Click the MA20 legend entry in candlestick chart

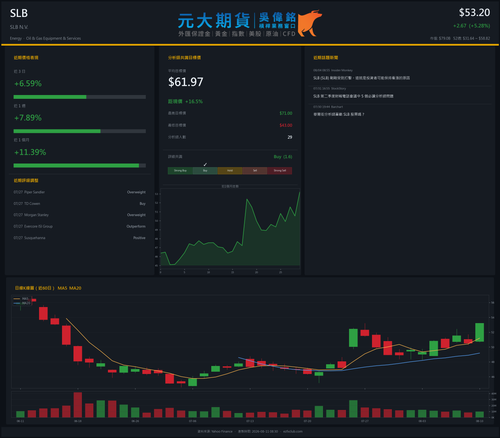(x=22, y=303)
